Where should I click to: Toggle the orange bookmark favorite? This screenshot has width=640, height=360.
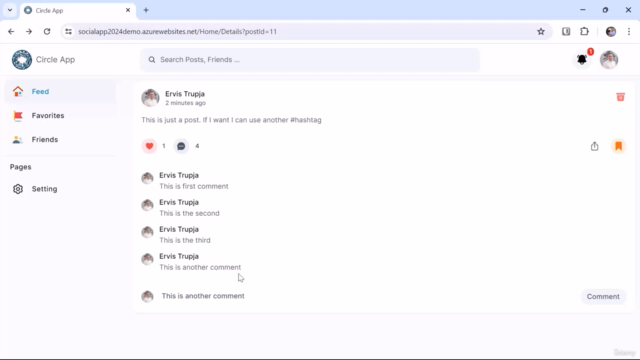(619, 146)
